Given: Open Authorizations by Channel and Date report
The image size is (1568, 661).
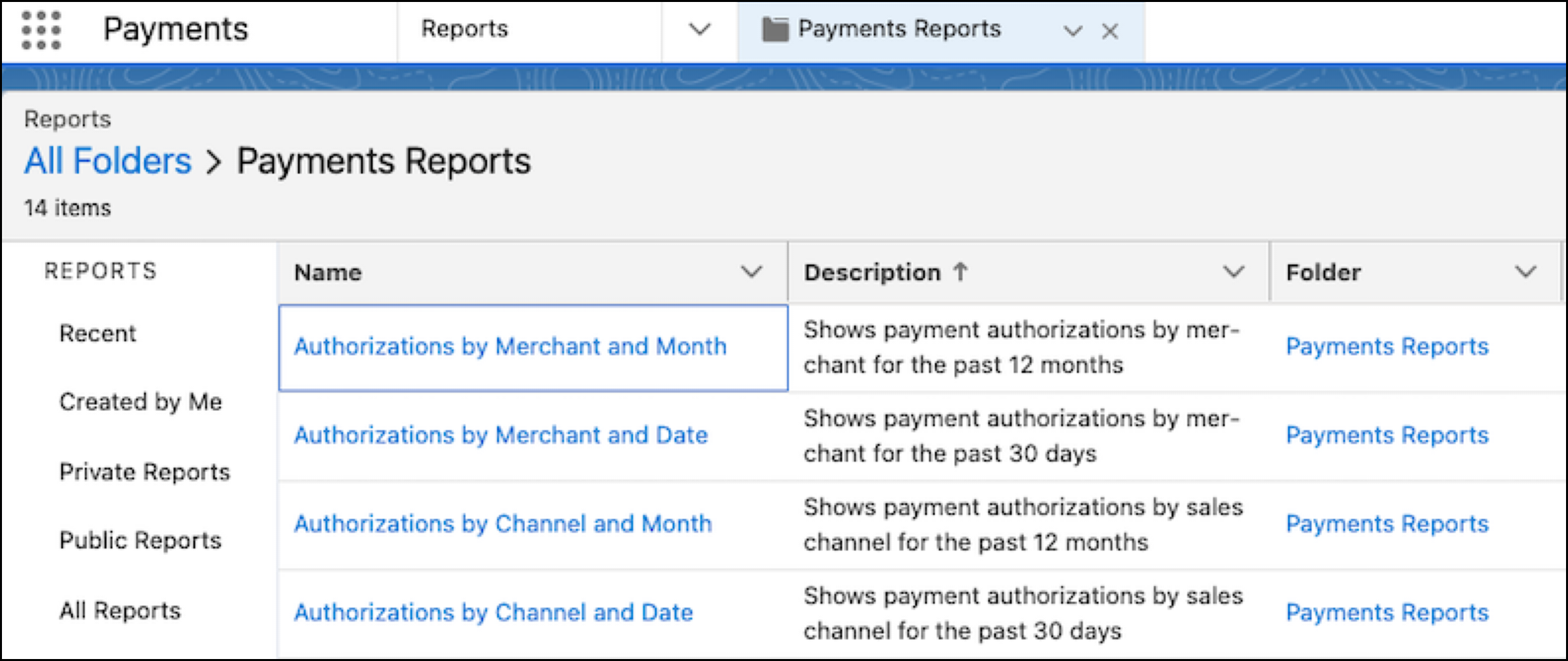Looking at the screenshot, I should tap(494, 612).
